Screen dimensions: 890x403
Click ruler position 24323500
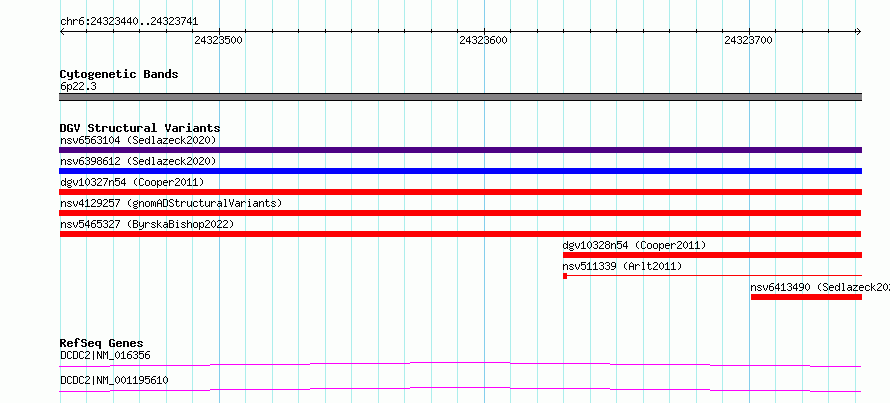point(219,40)
